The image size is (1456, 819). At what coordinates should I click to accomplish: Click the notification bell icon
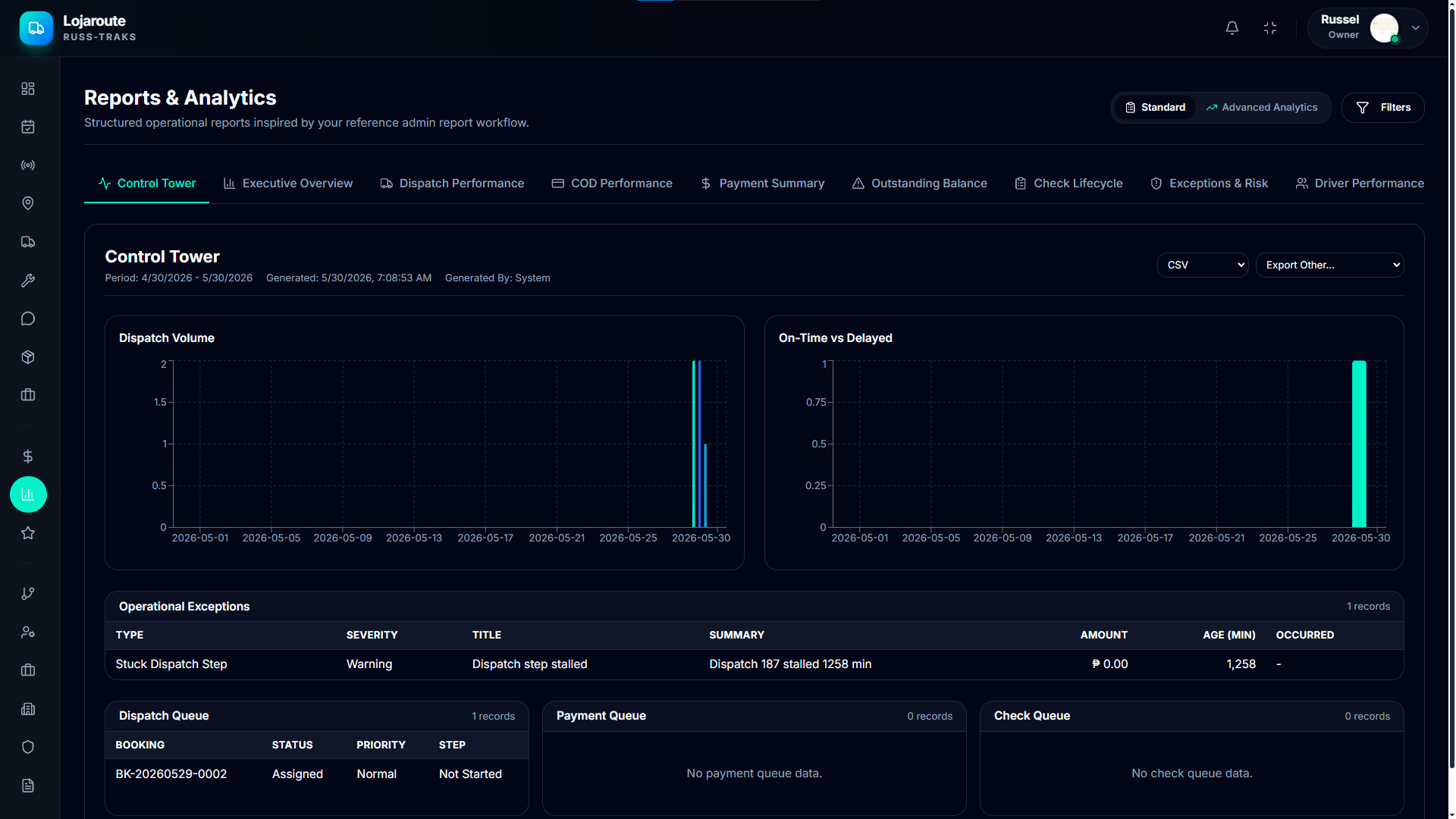1232,28
